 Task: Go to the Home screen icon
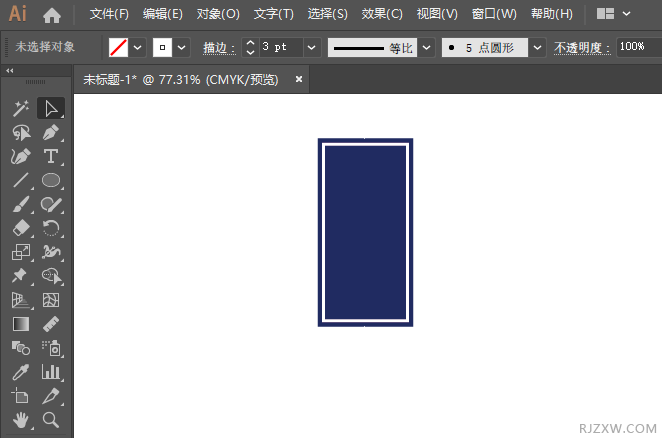[x=52, y=15]
